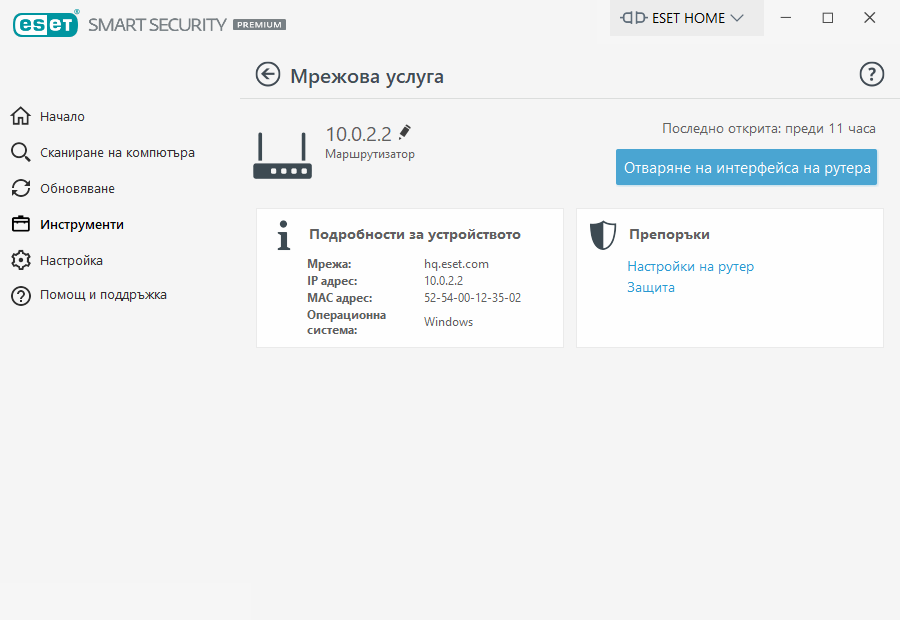This screenshot has height=620, width=900.
Task: Click Отваряне на интерфейса на рутера button
Action: [x=746, y=167]
